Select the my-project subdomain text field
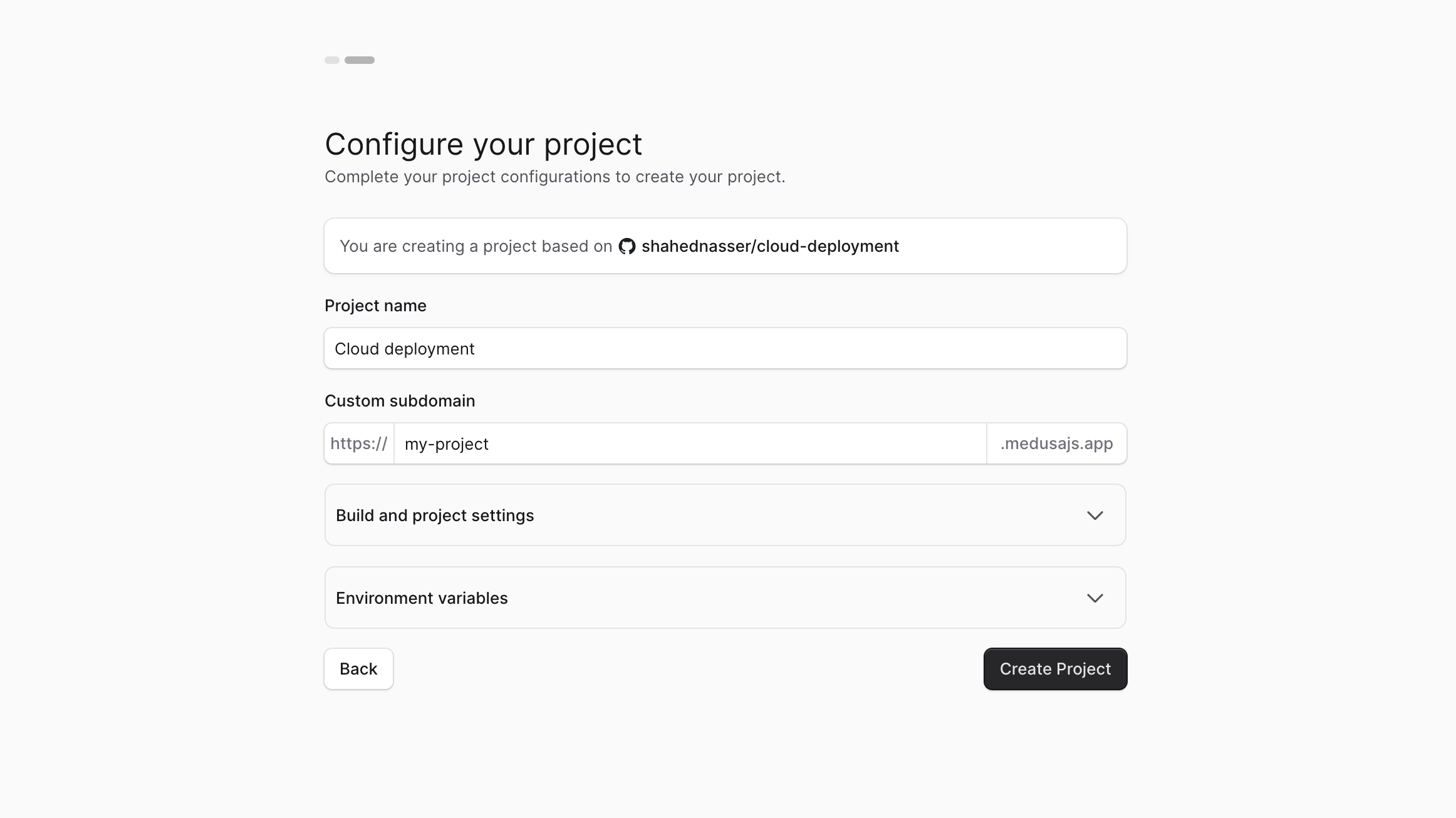The width and height of the screenshot is (1456, 818). [x=689, y=443]
